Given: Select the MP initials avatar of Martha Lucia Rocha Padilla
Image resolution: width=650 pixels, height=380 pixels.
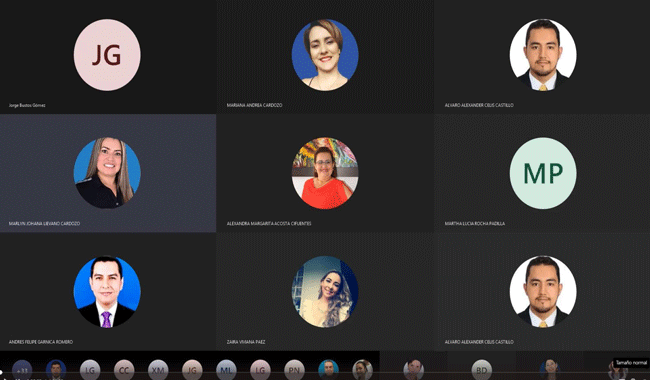Looking at the screenshot, I should point(543,173).
